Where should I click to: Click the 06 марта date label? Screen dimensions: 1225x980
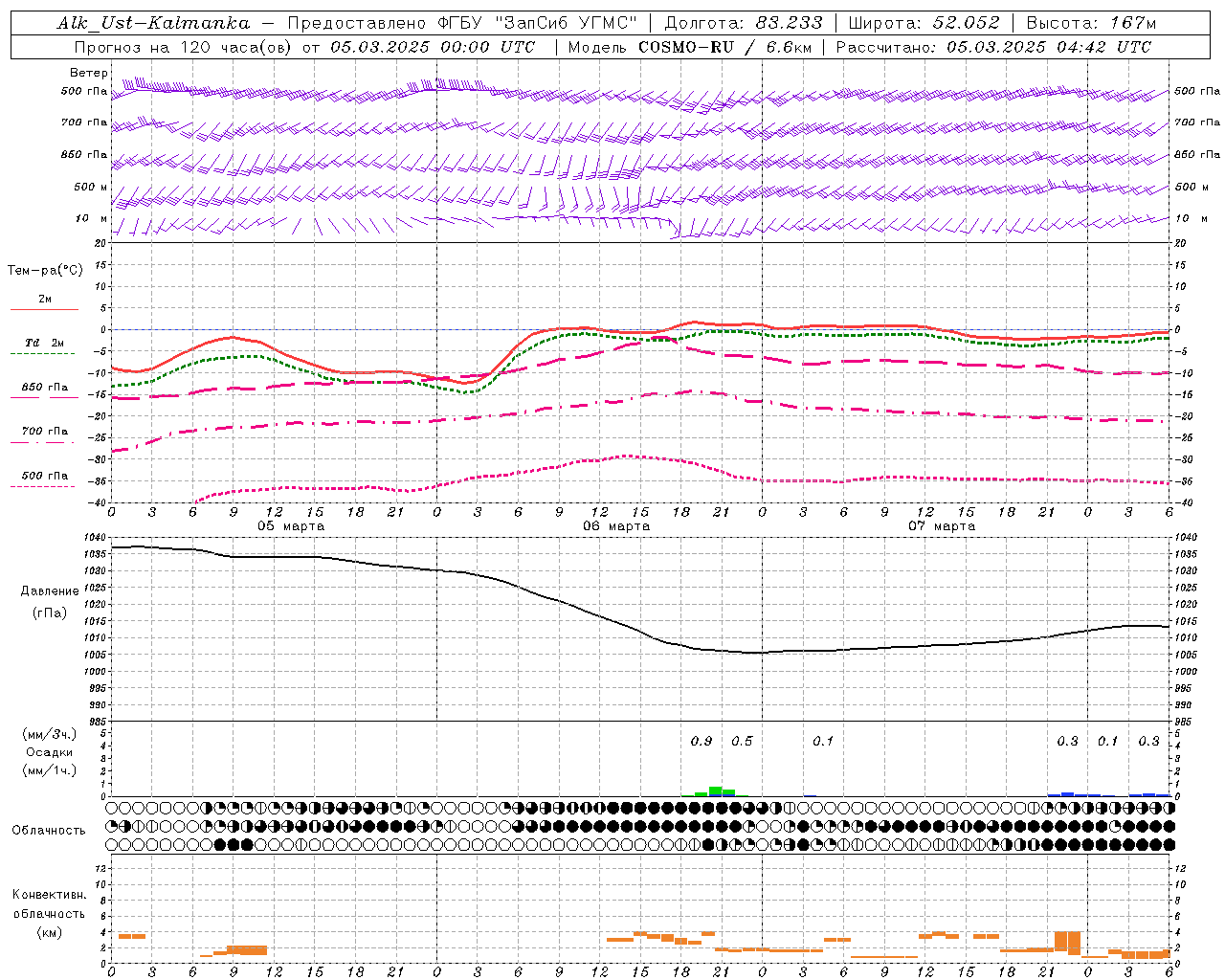616,526
